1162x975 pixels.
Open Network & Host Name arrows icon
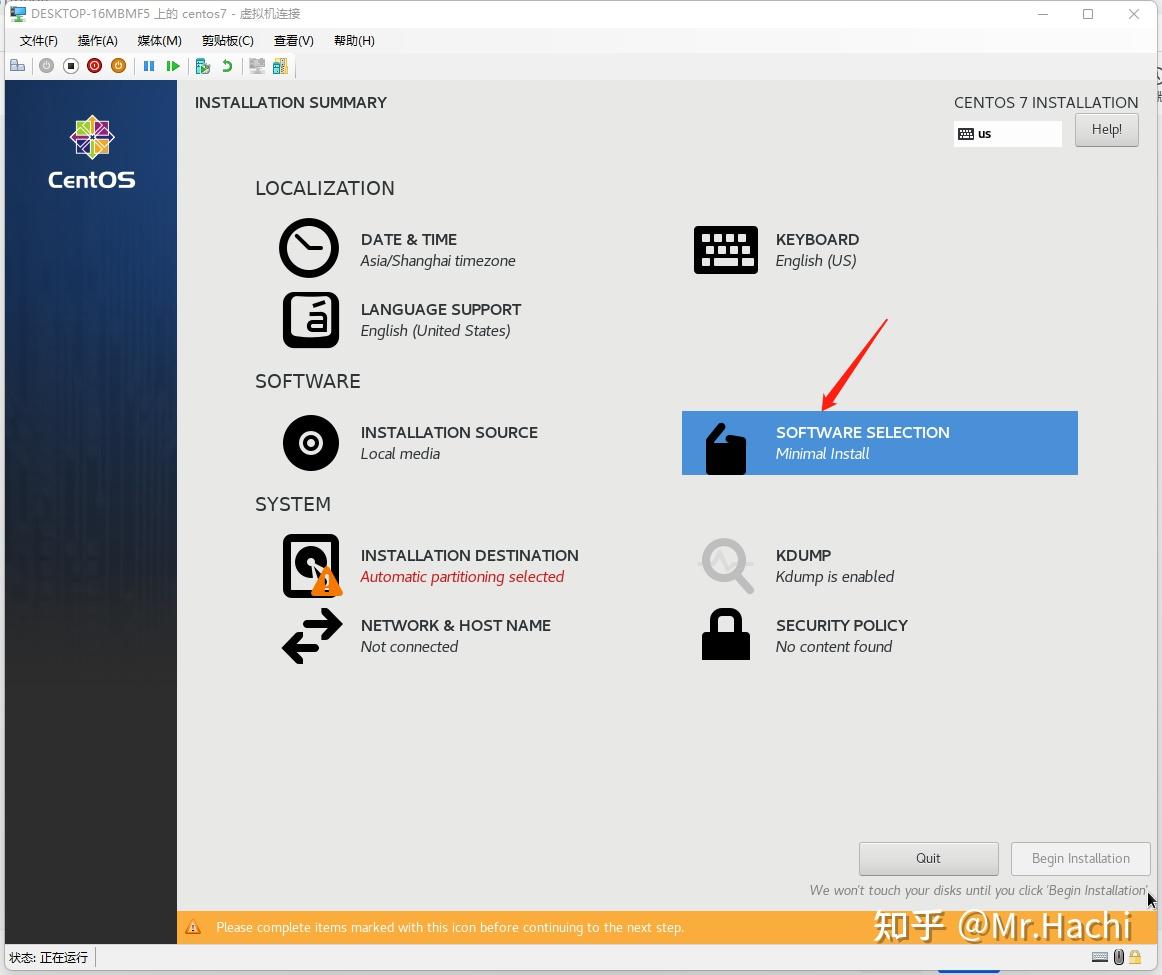[x=312, y=636]
